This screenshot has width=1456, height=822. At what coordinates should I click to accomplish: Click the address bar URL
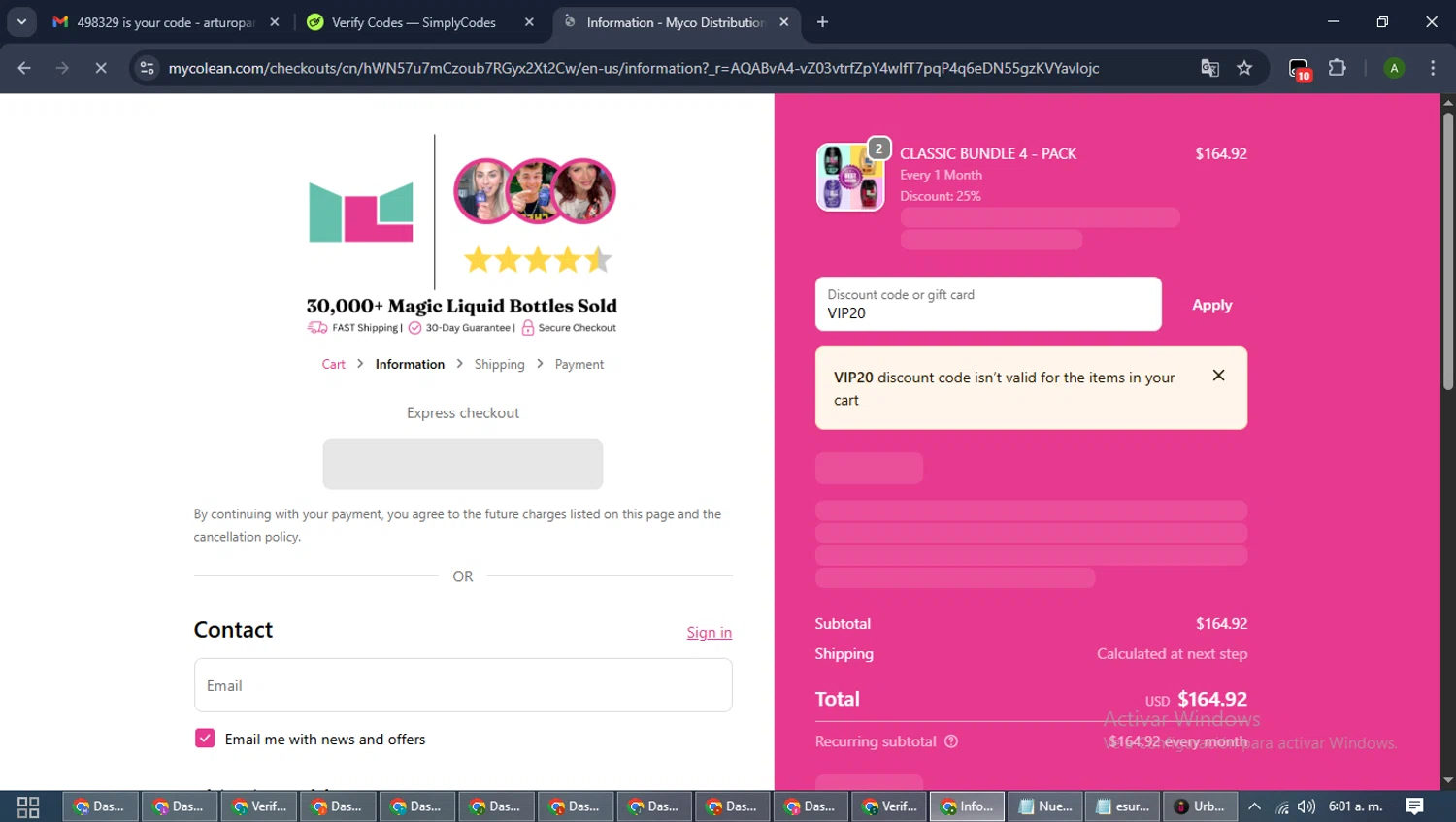633,68
